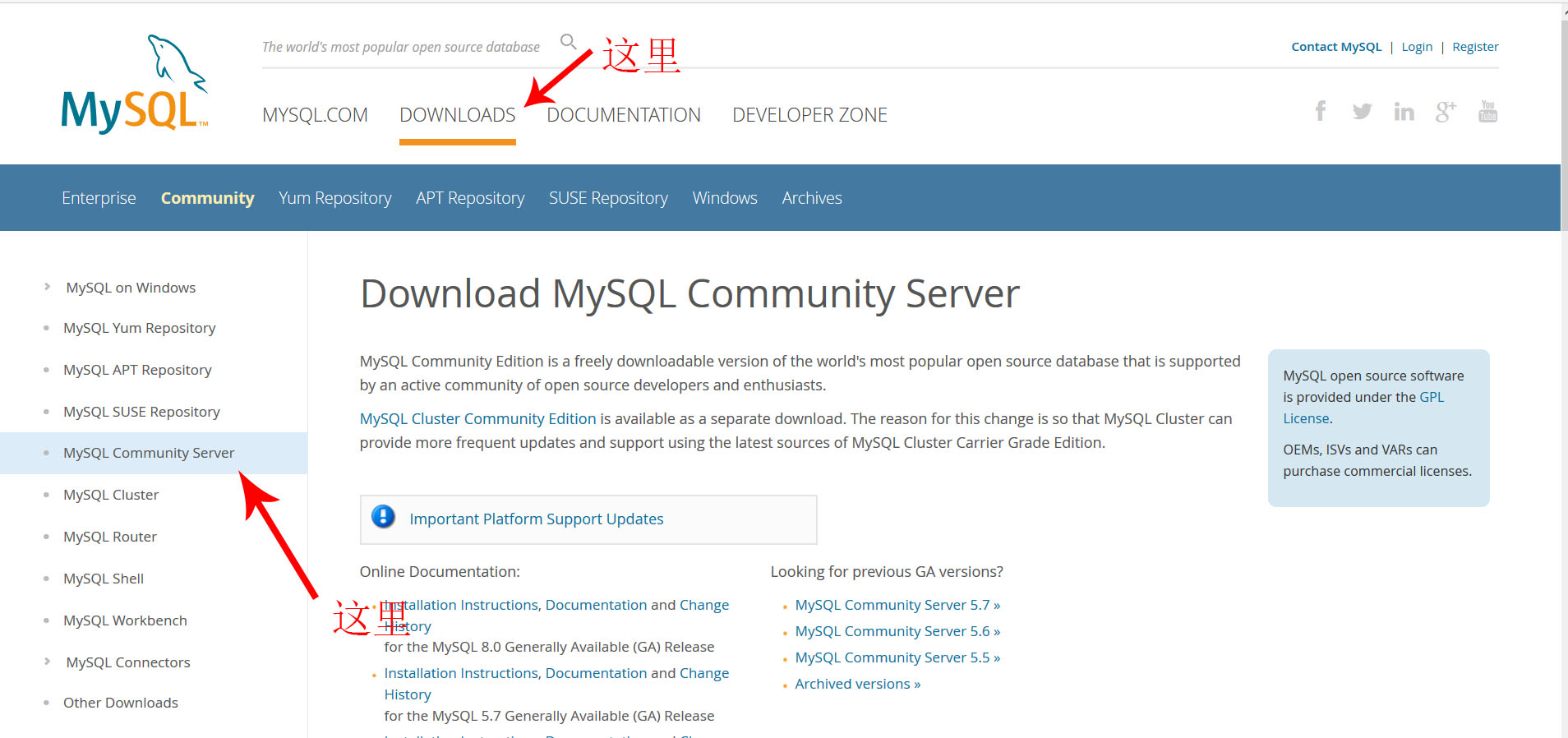
Task: Expand MySQL on Windows sidebar arrow
Action: coord(47,287)
